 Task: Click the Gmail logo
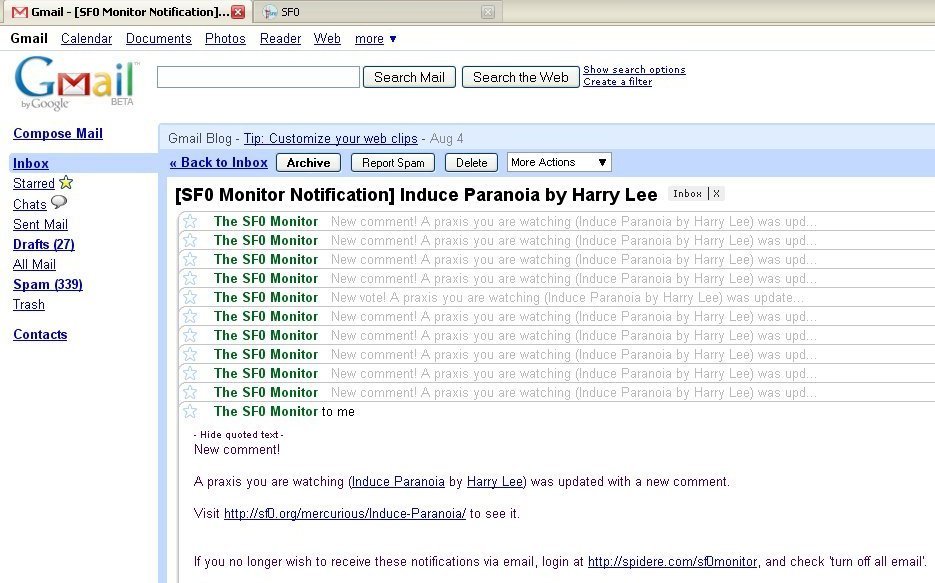(76, 82)
